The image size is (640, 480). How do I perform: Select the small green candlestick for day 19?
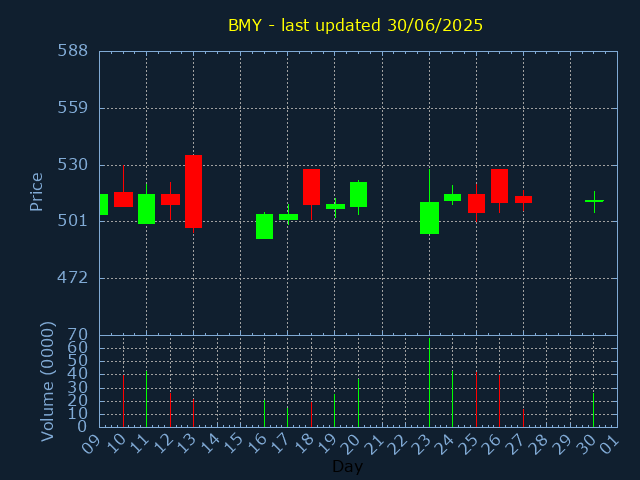335,206
